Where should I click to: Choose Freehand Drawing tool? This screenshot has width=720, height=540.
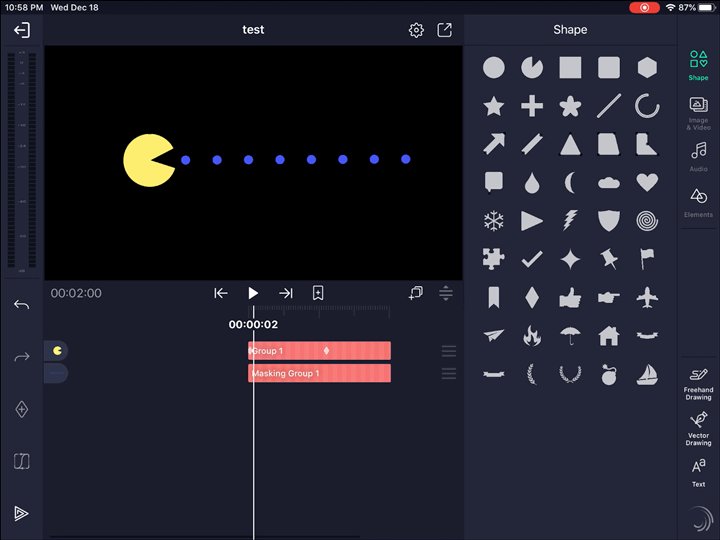click(x=698, y=384)
